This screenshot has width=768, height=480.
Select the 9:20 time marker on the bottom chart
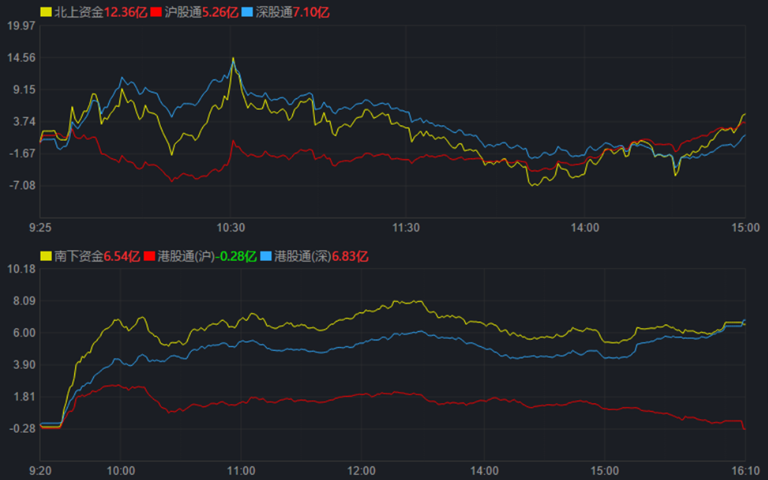[40, 470]
